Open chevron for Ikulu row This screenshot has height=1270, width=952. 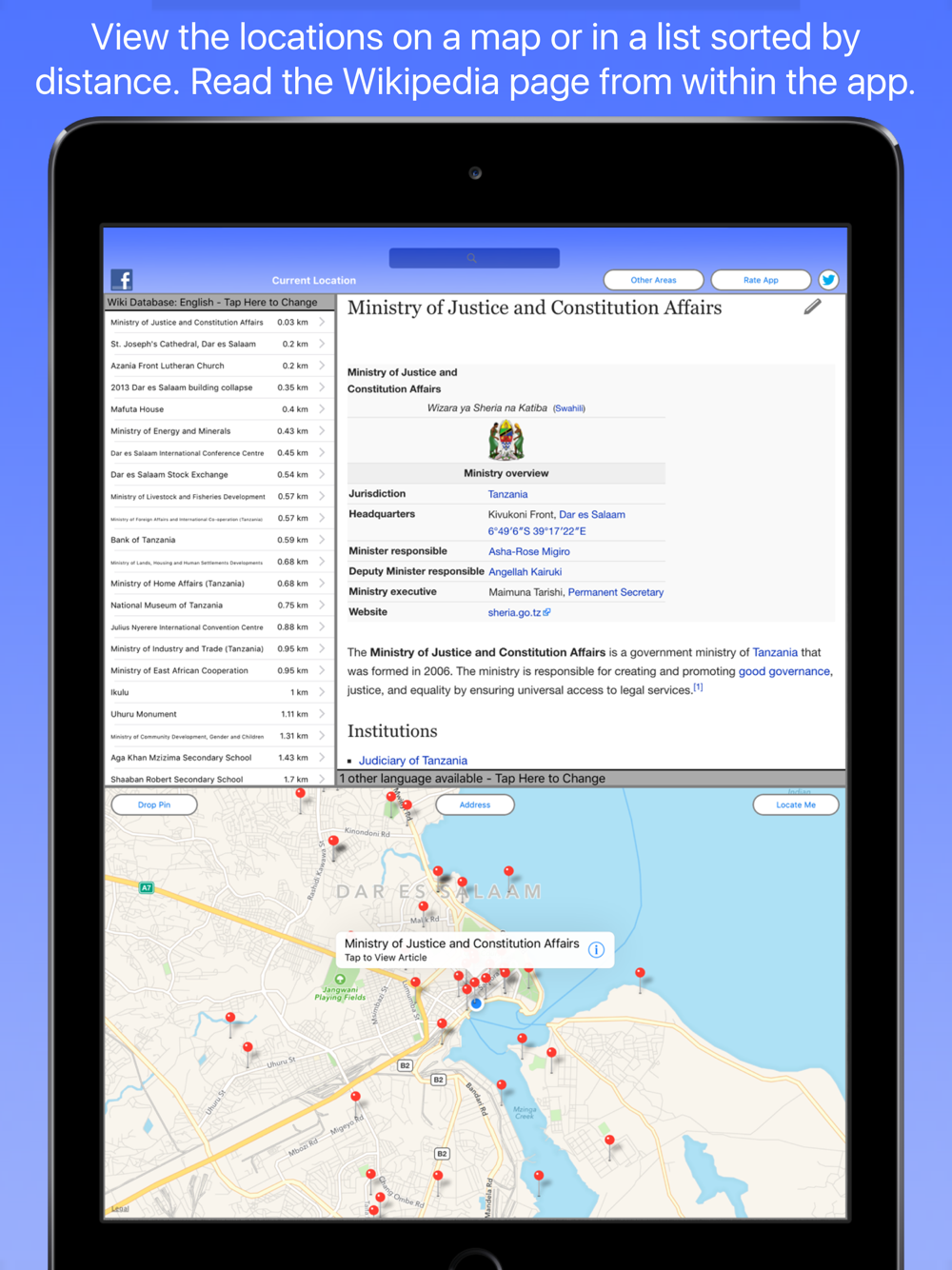pyautogui.click(x=322, y=692)
